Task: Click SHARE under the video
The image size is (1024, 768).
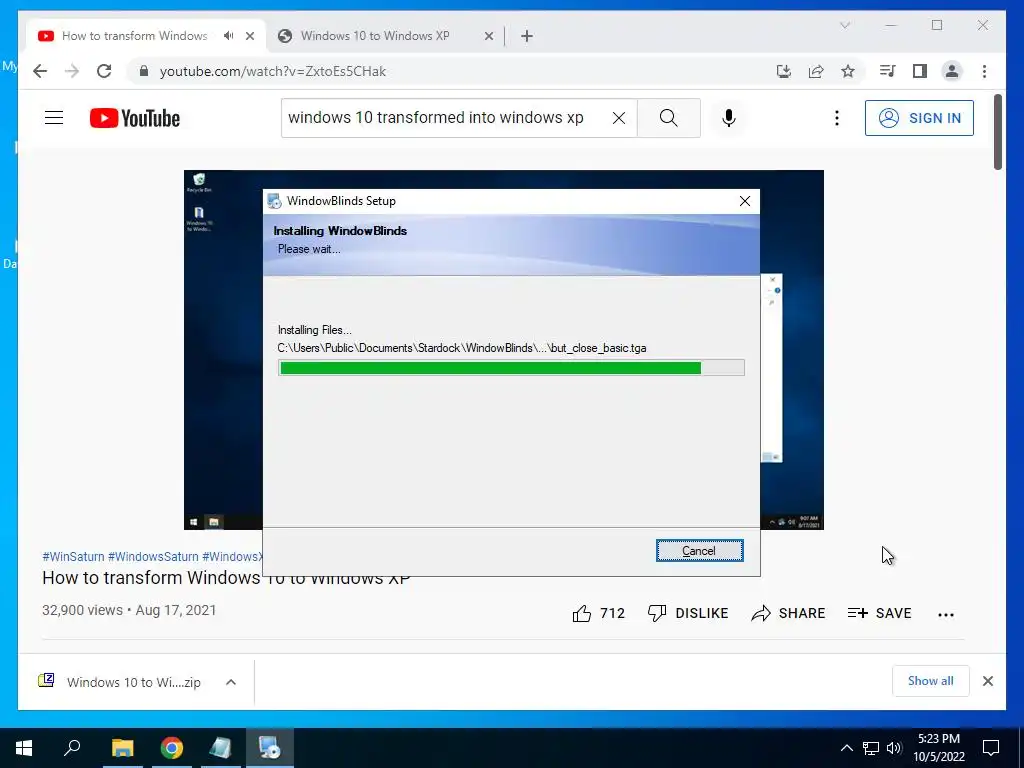Action: click(788, 613)
